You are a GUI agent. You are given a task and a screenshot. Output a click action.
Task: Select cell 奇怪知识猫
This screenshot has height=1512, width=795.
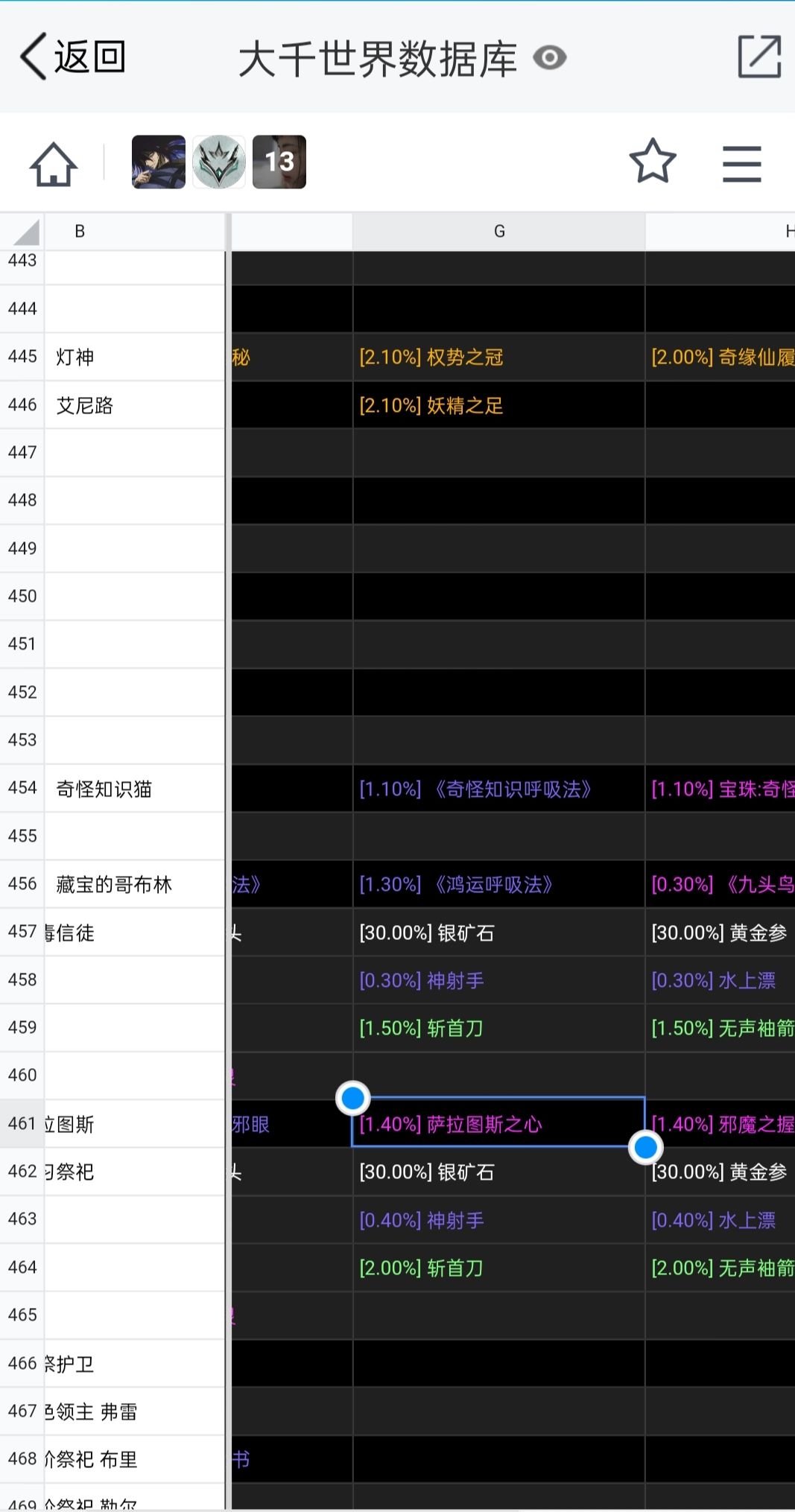(x=135, y=788)
